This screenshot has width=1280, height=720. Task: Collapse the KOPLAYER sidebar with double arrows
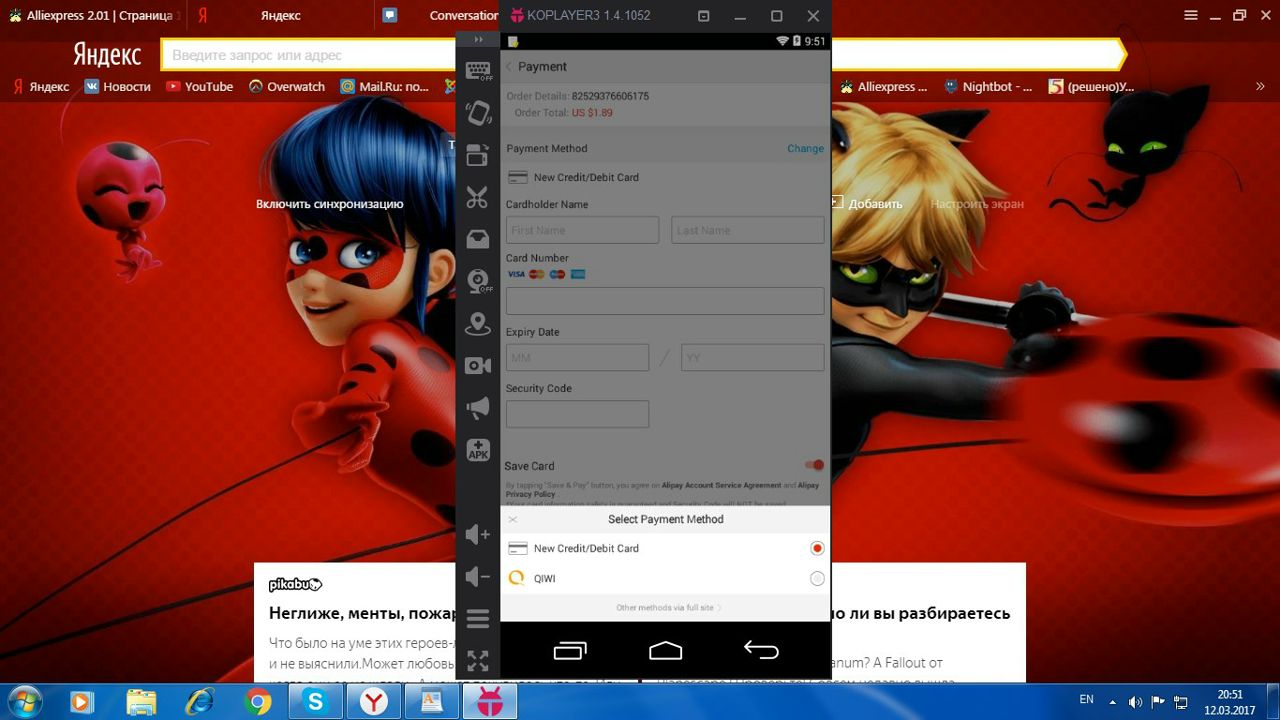478,39
